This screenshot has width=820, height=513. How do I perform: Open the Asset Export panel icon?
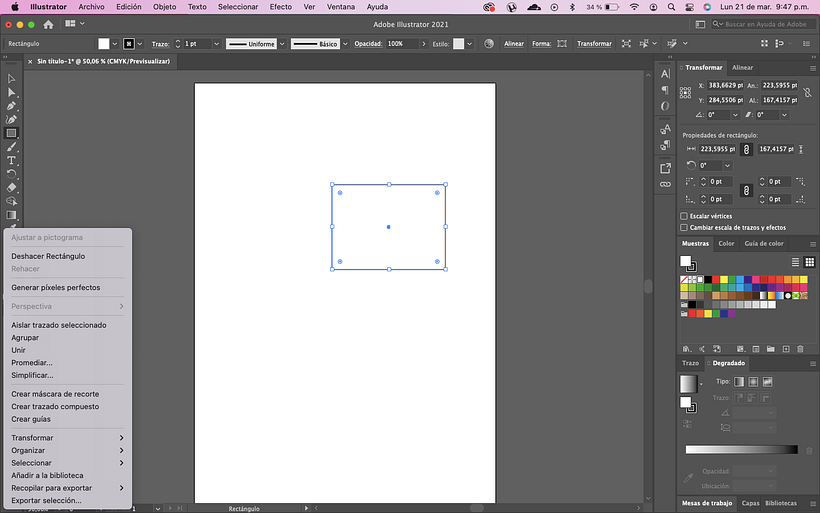(665, 168)
